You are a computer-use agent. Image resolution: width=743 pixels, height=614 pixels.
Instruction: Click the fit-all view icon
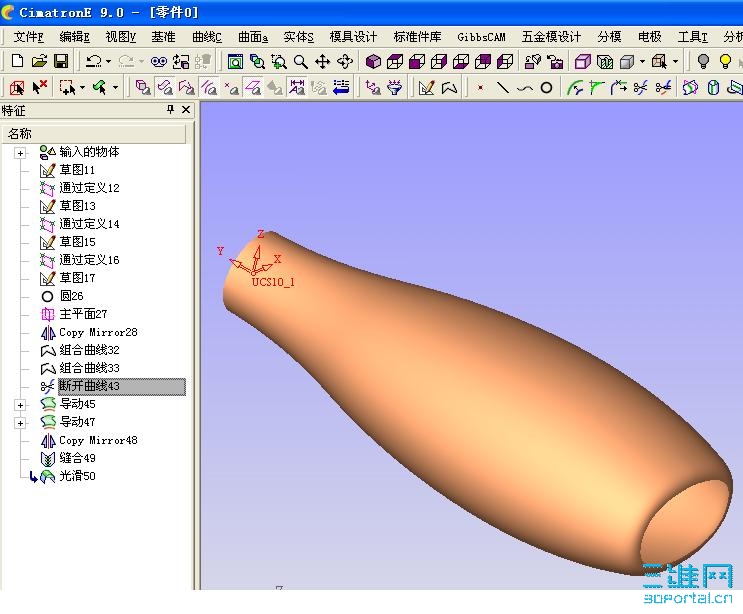point(235,61)
